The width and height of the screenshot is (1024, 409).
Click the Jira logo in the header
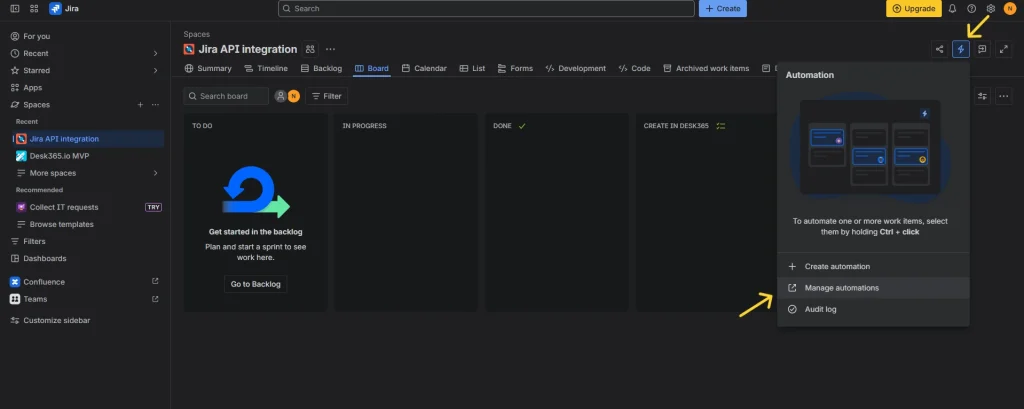[x=64, y=8]
